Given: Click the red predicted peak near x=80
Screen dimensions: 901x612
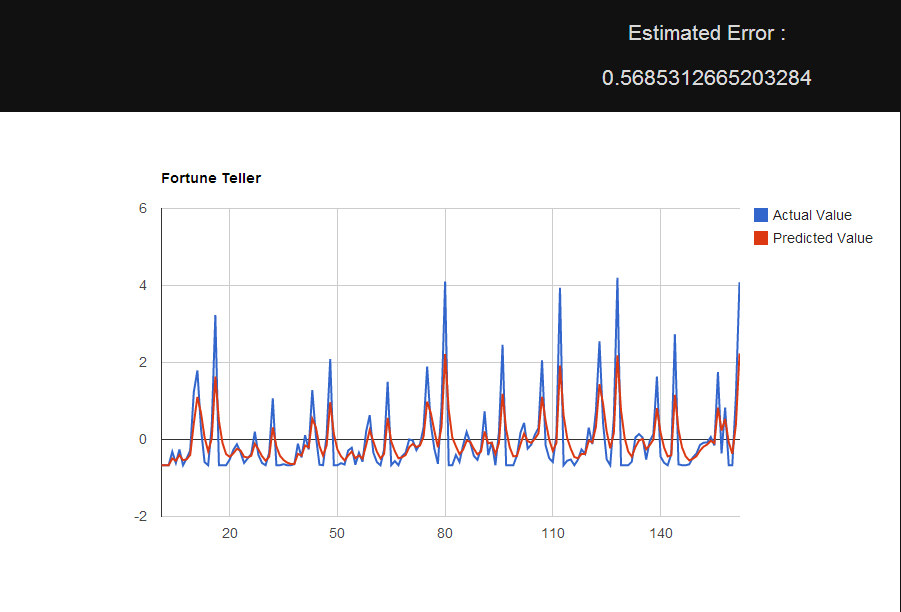Looking at the screenshot, I should [x=447, y=356].
